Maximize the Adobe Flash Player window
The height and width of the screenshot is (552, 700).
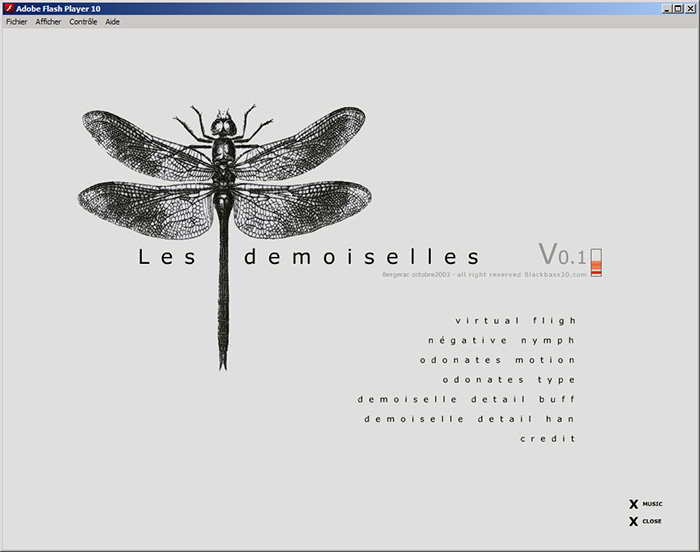[x=678, y=8]
